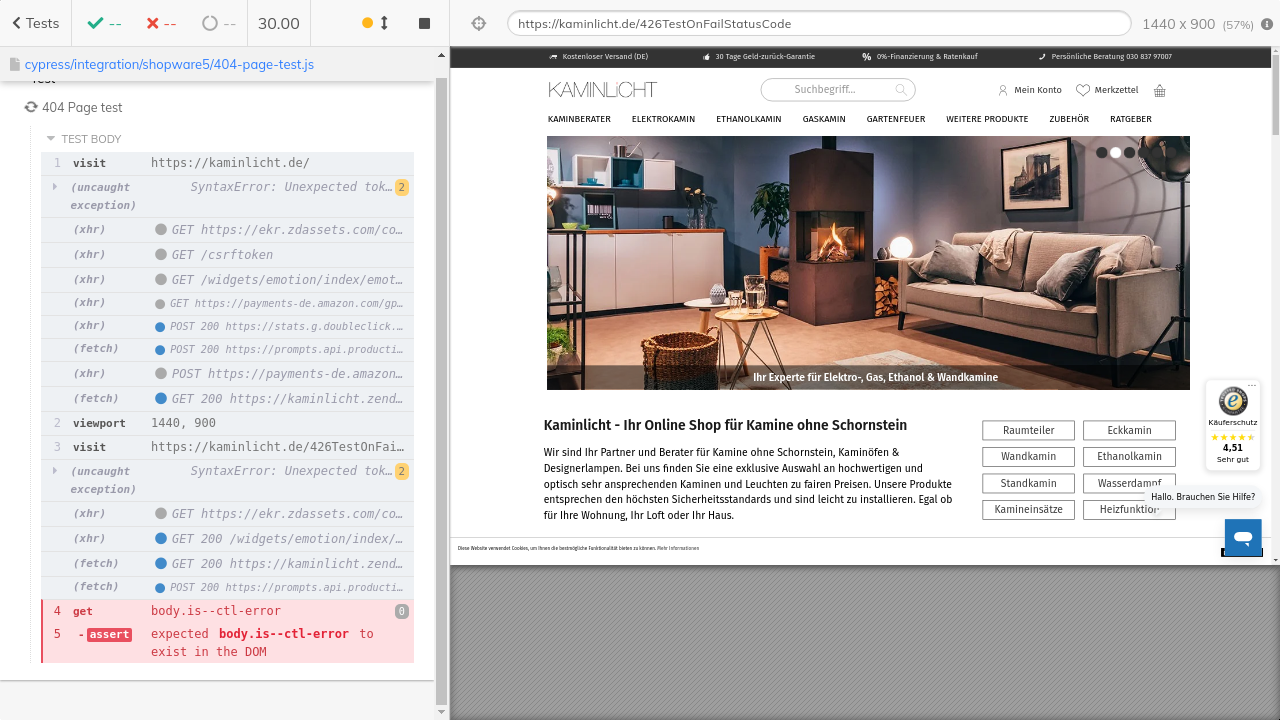Viewport: 1280px width, 720px height.
Task: Open the Zendesk chat widget button
Action: (x=1243, y=537)
